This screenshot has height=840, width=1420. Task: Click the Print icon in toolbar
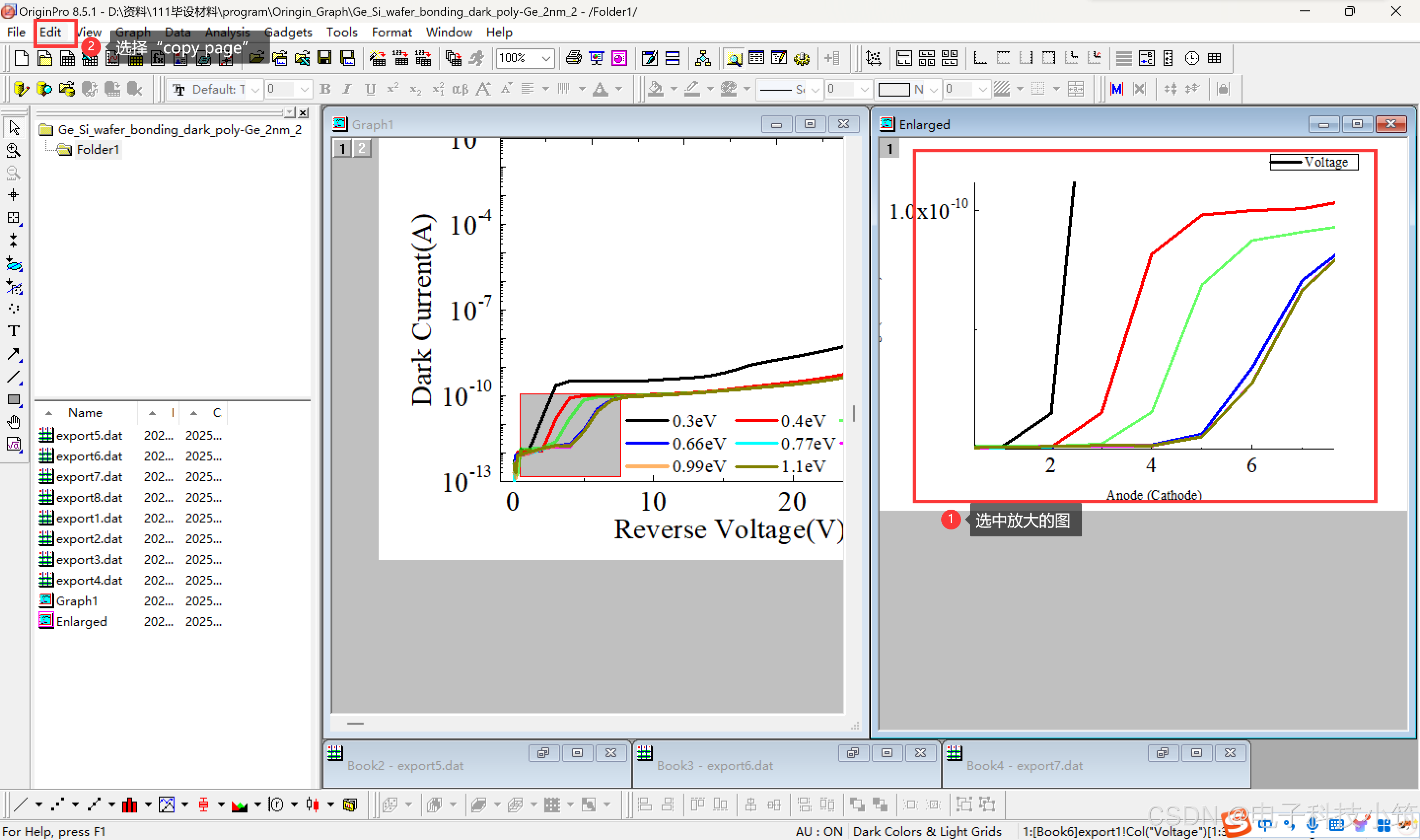click(x=573, y=58)
